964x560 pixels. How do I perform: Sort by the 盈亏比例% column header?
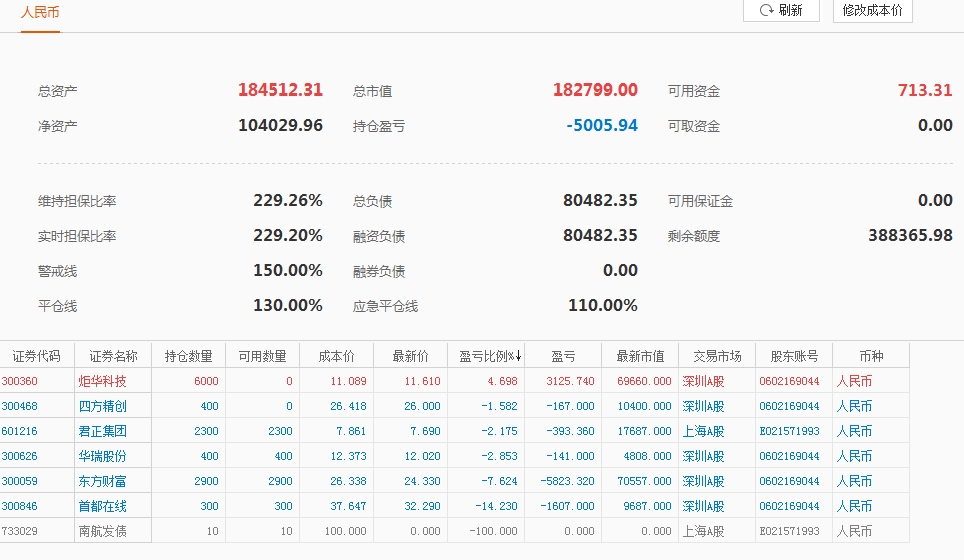tap(486, 356)
